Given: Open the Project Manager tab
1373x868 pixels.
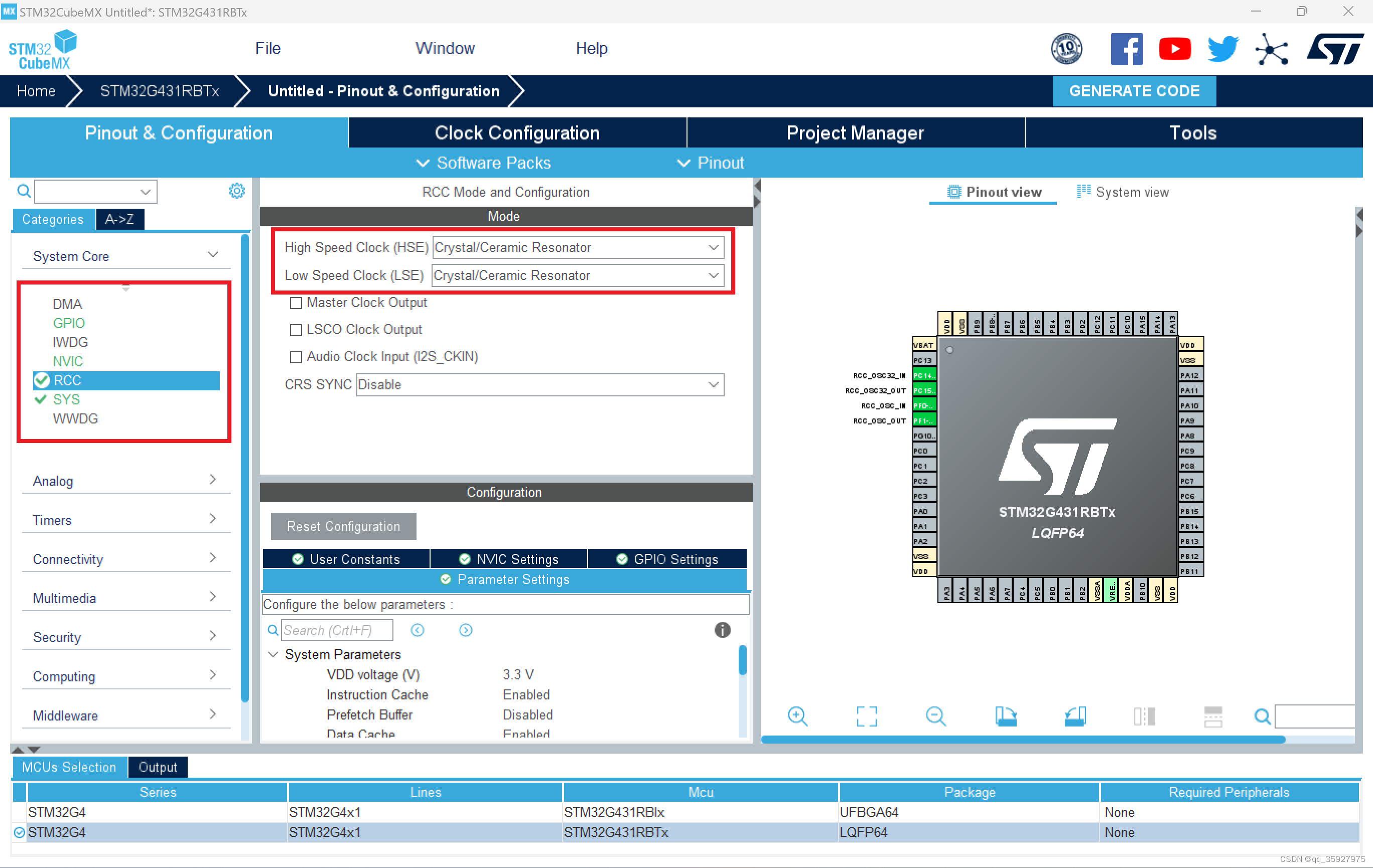Looking at the screenshot, I should coord(854,132).
